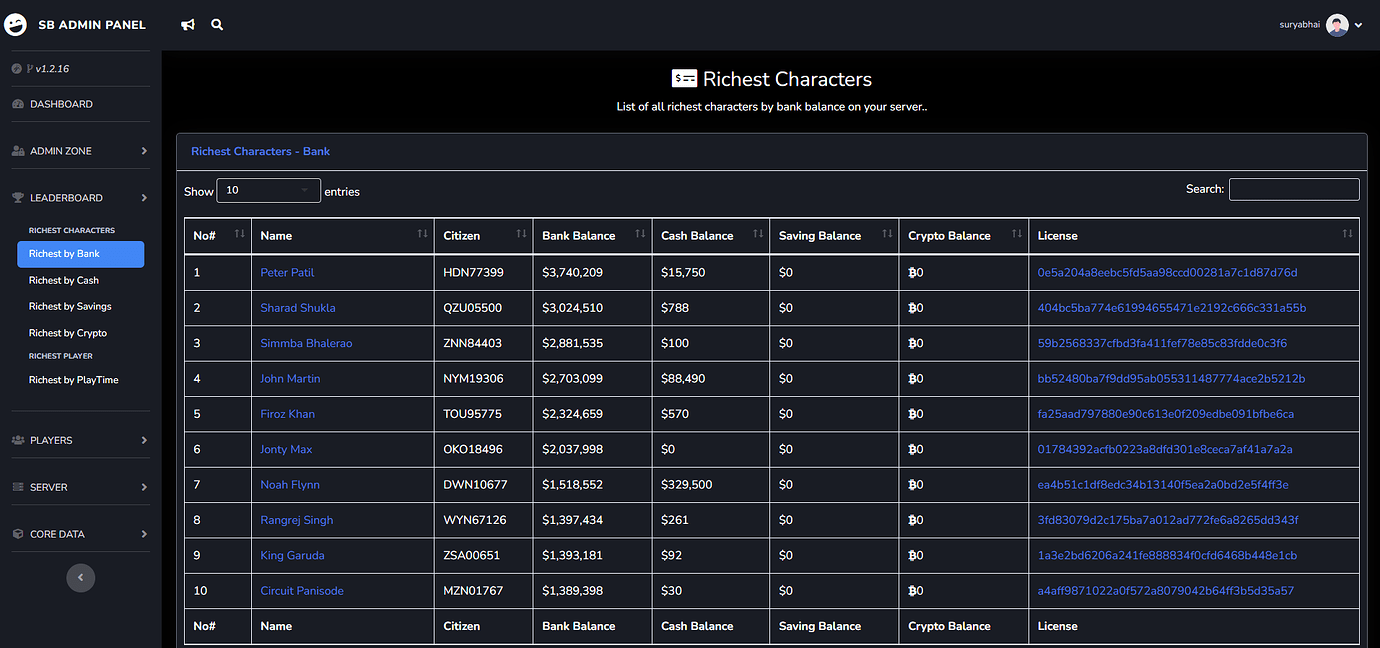This screenshot has width=1380, height=648.
Task: Sort by the Saving Balance column header
Action: click(834, 236)
